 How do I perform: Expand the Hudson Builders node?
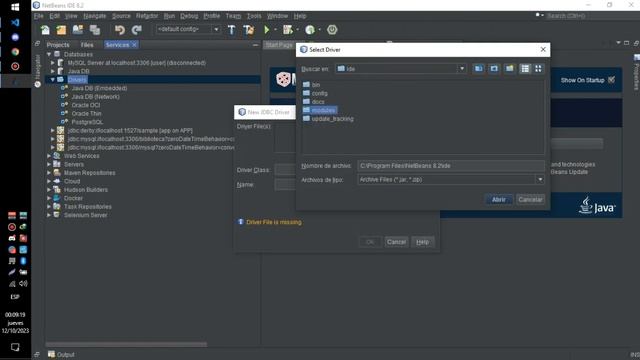[x=49, y=190]
